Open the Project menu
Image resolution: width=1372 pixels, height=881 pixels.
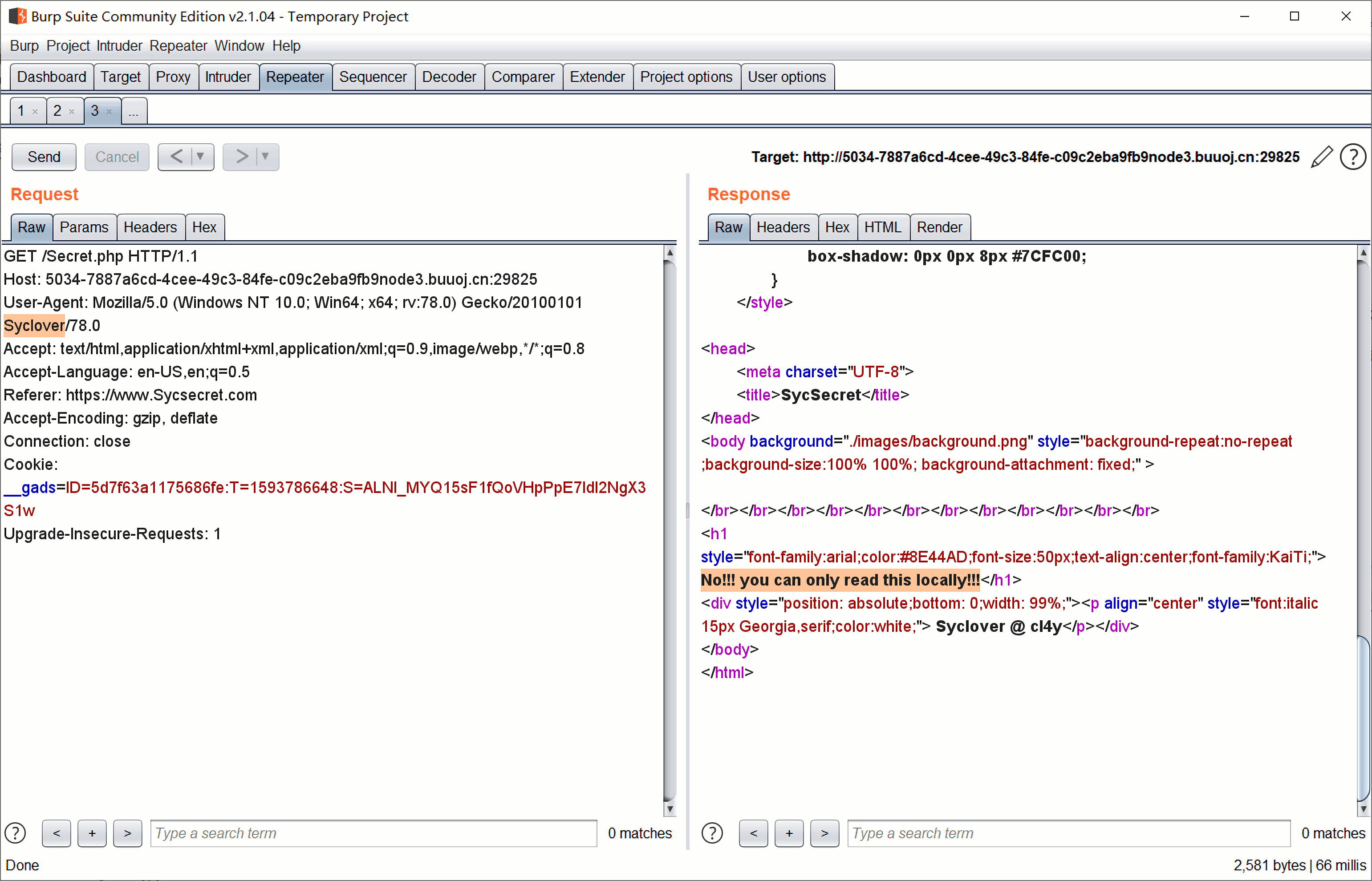coord(68,46)
